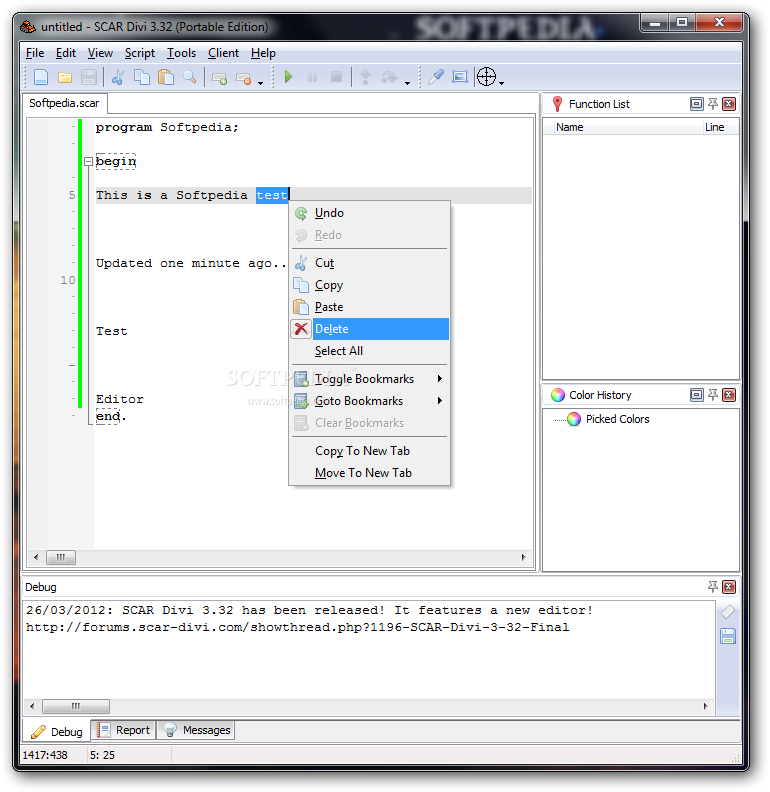Choose Select All in context menu

click(370, 351)
